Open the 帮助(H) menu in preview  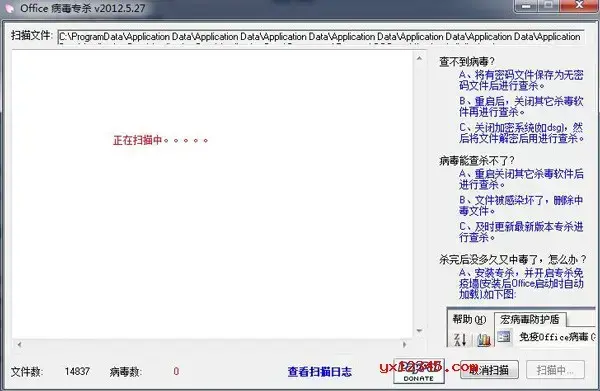[x=469, y=319]
